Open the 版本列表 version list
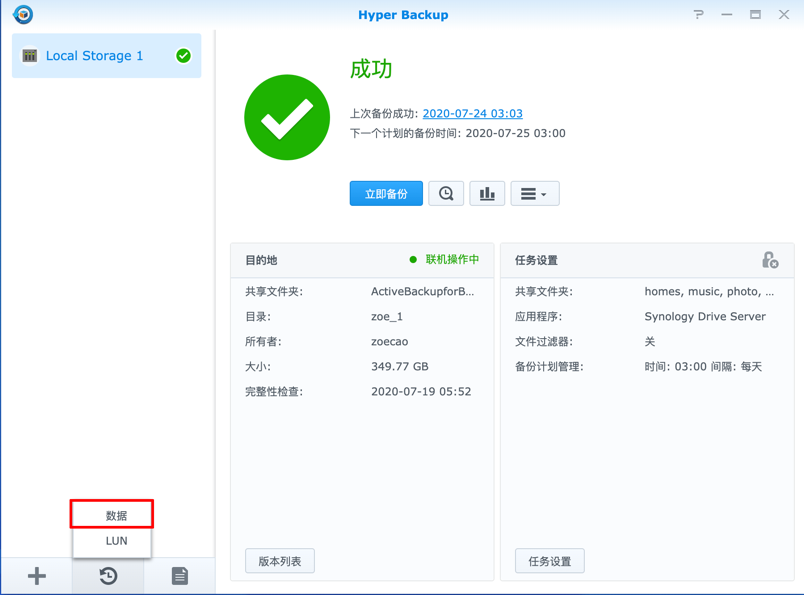 (x=280, y=561)
